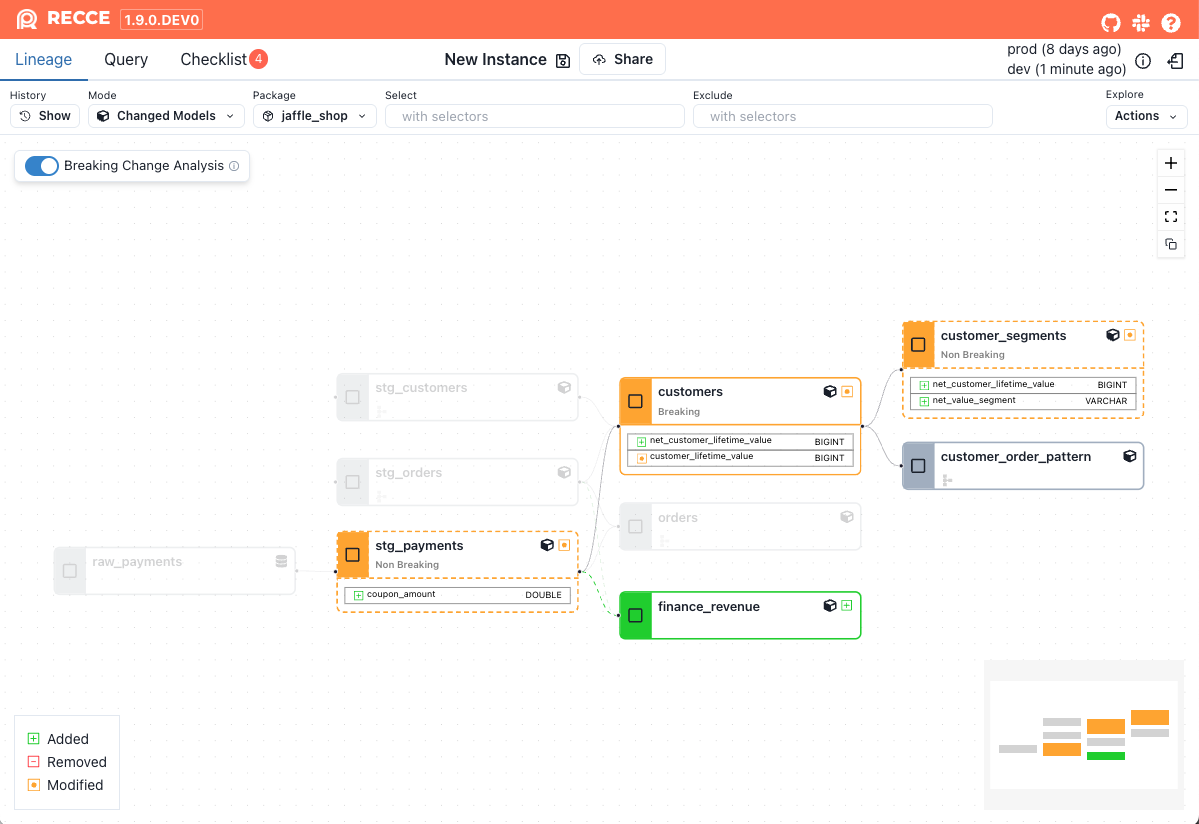
Task: Check the stg_orders node checkbox
Action: (x=353, y=482)
